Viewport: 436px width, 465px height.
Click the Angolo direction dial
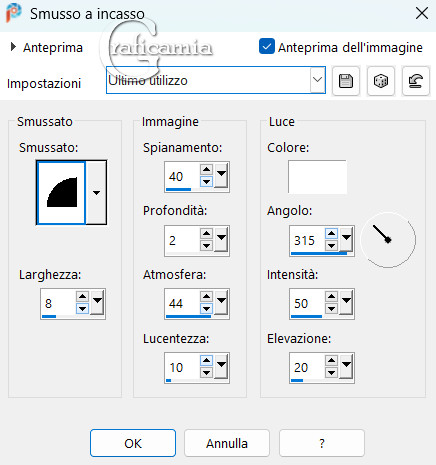(388, 240)
